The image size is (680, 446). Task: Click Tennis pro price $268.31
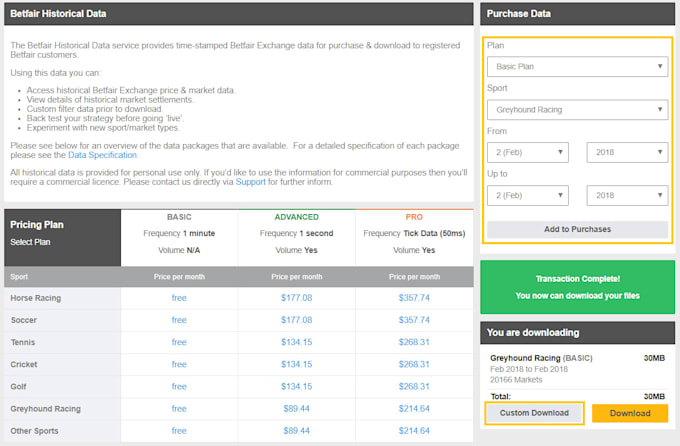(414, 342)
